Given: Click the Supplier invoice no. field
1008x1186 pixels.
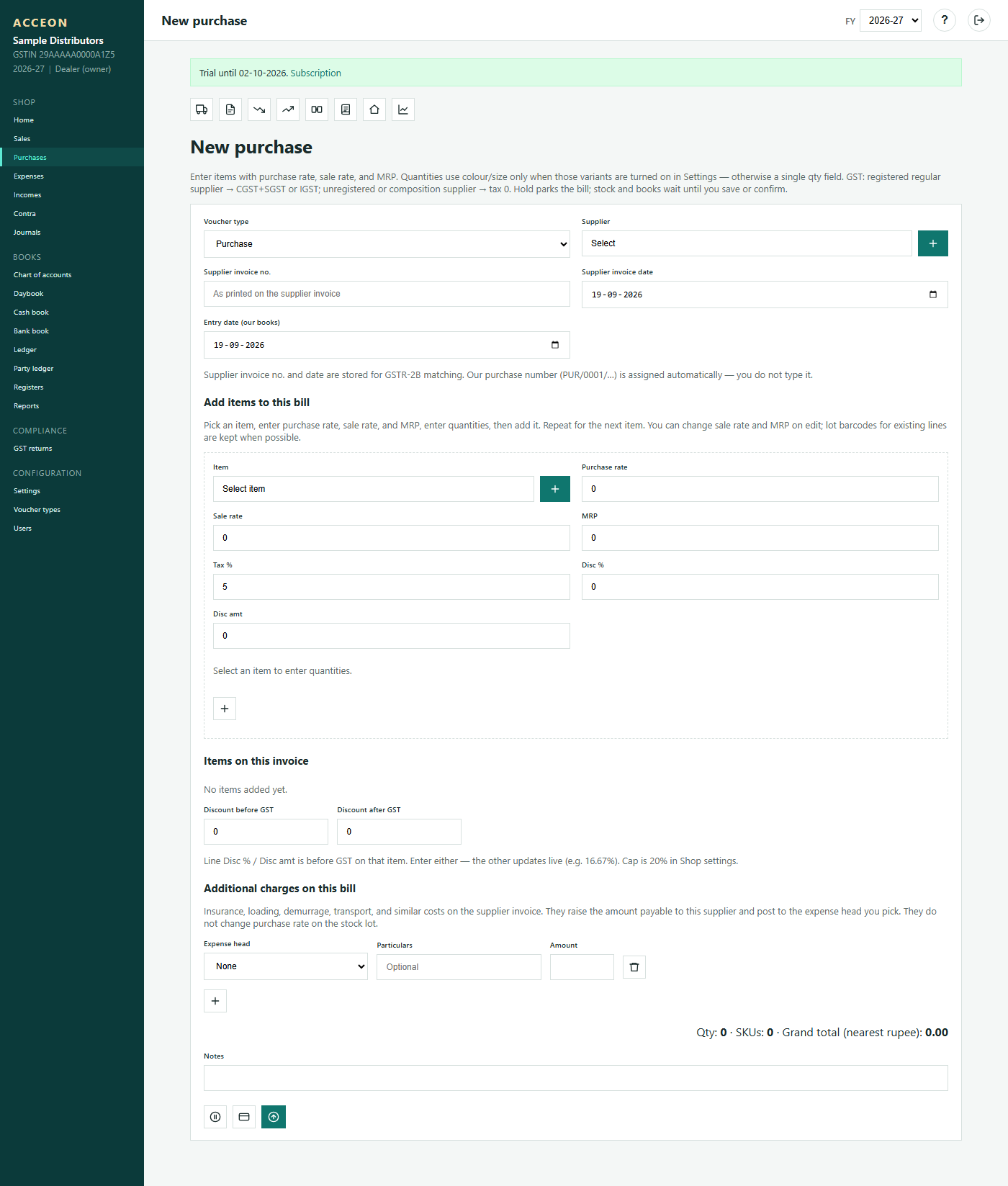Looking at the screenshot, I should click(x=387, y=295).
